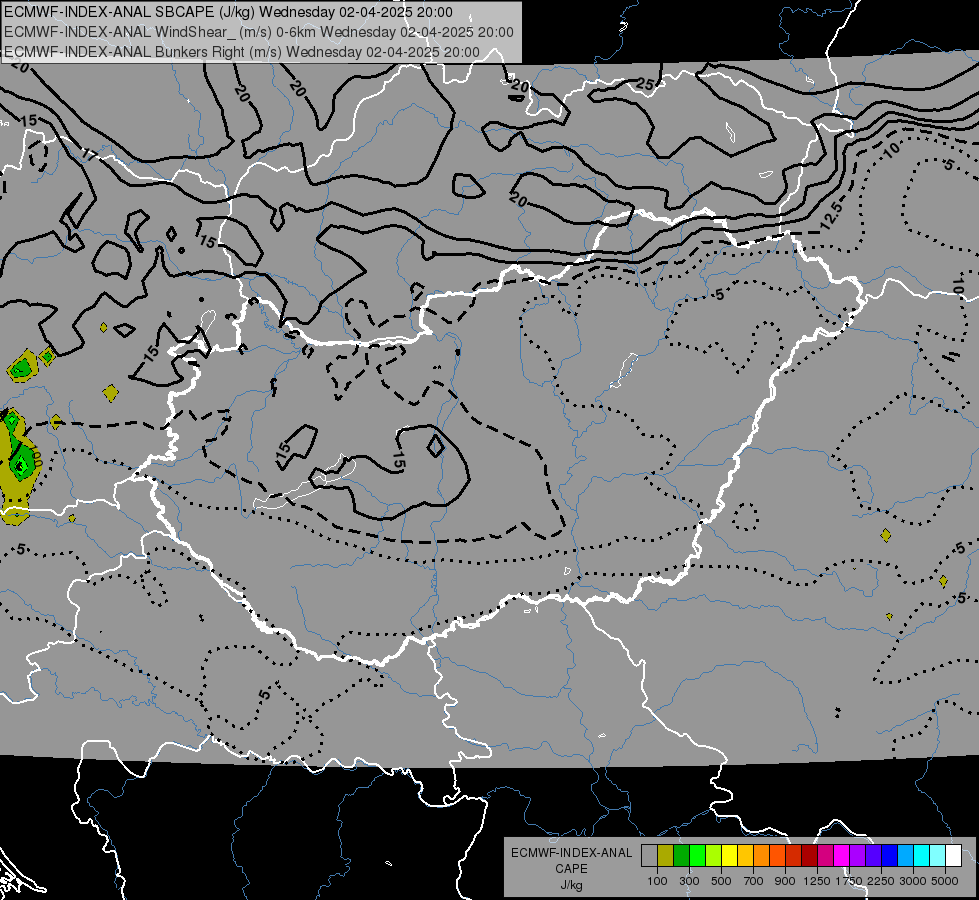This screenshot has width=979, height=900.
Task: Click the 900 value under the legend
Action: [x=785, y=881]
